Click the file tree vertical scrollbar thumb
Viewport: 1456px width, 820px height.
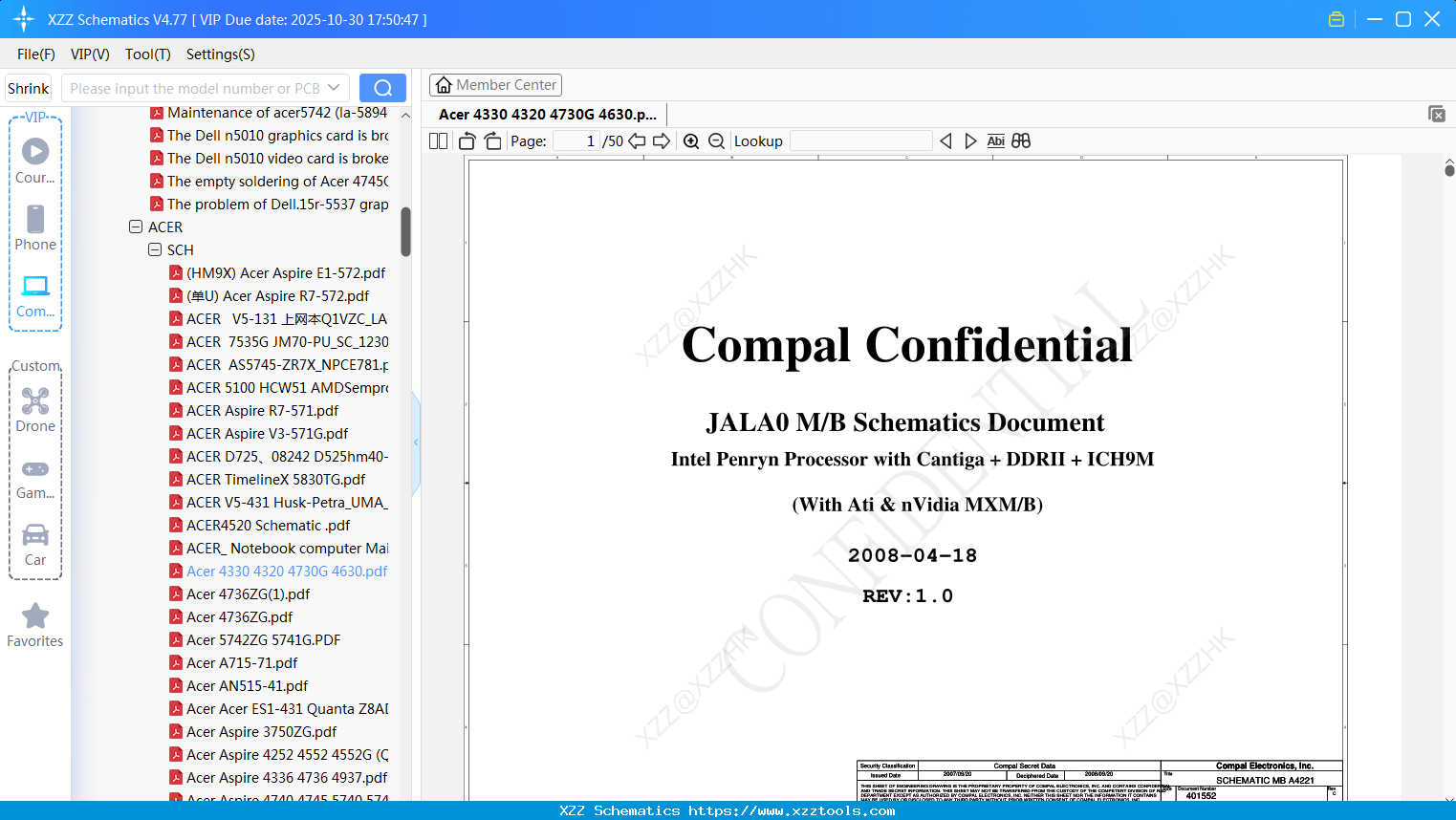coord(405,231)
